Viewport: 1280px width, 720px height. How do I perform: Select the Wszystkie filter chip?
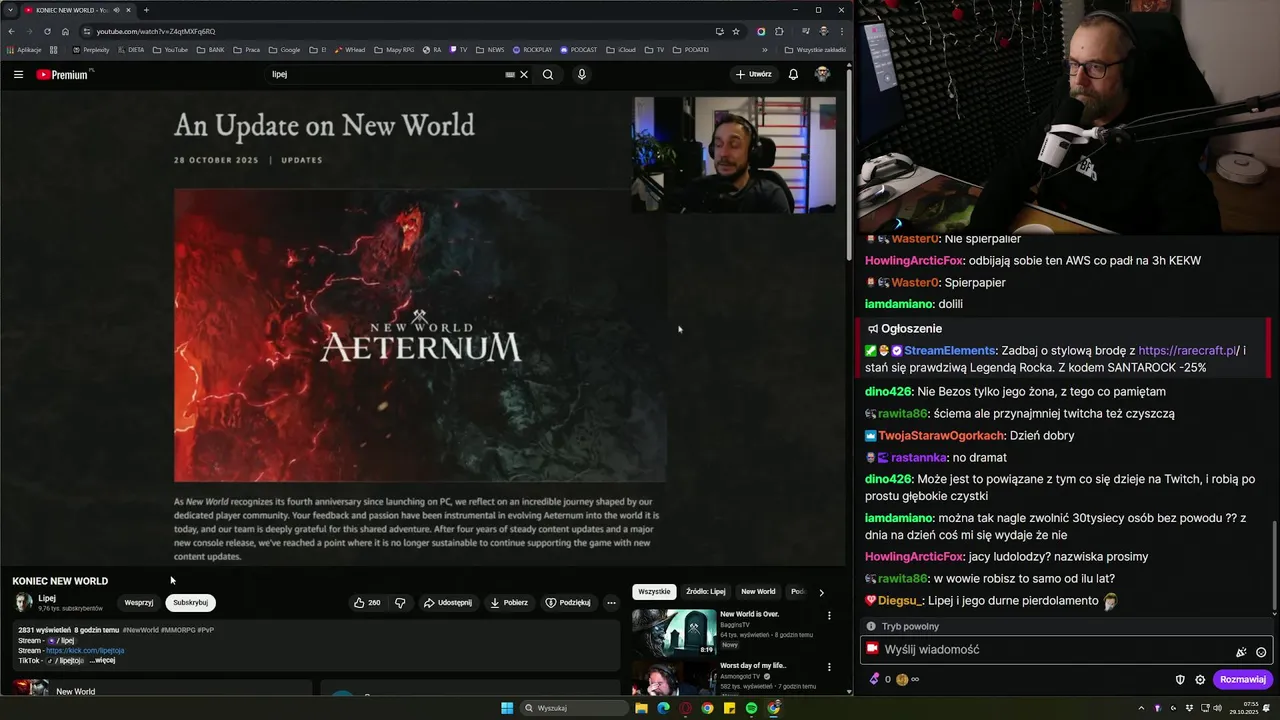coord(654,592)
